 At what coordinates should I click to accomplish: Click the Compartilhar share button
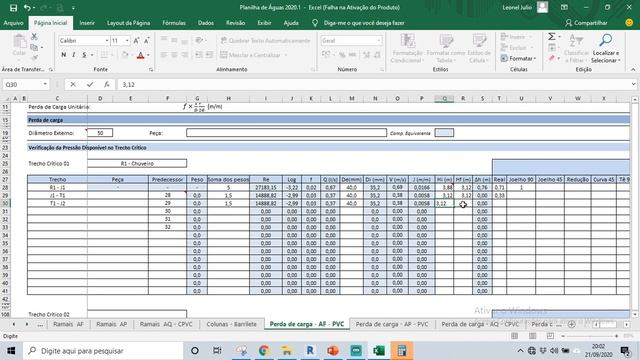(x=587, y=23)
